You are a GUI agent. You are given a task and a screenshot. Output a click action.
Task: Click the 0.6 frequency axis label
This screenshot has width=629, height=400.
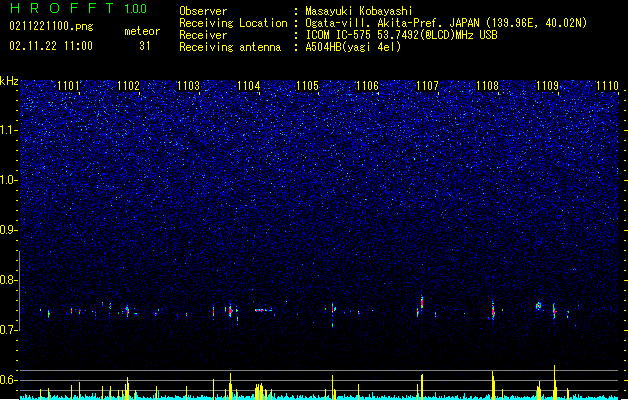9,380
